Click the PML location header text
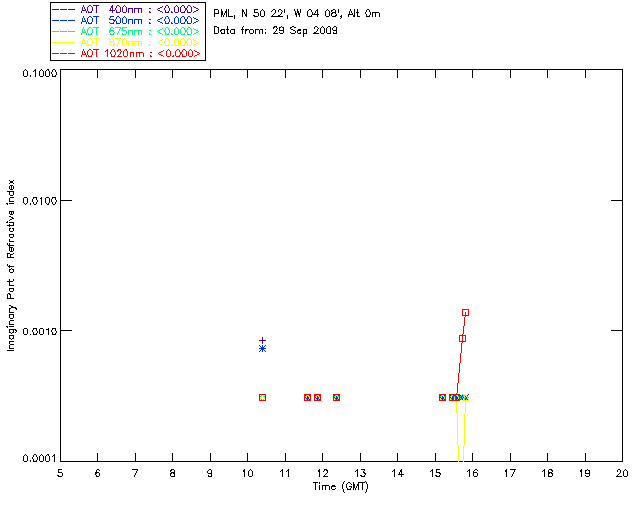Image resolution: width=640 pixels, height=512 pixels. coord(297,14)
